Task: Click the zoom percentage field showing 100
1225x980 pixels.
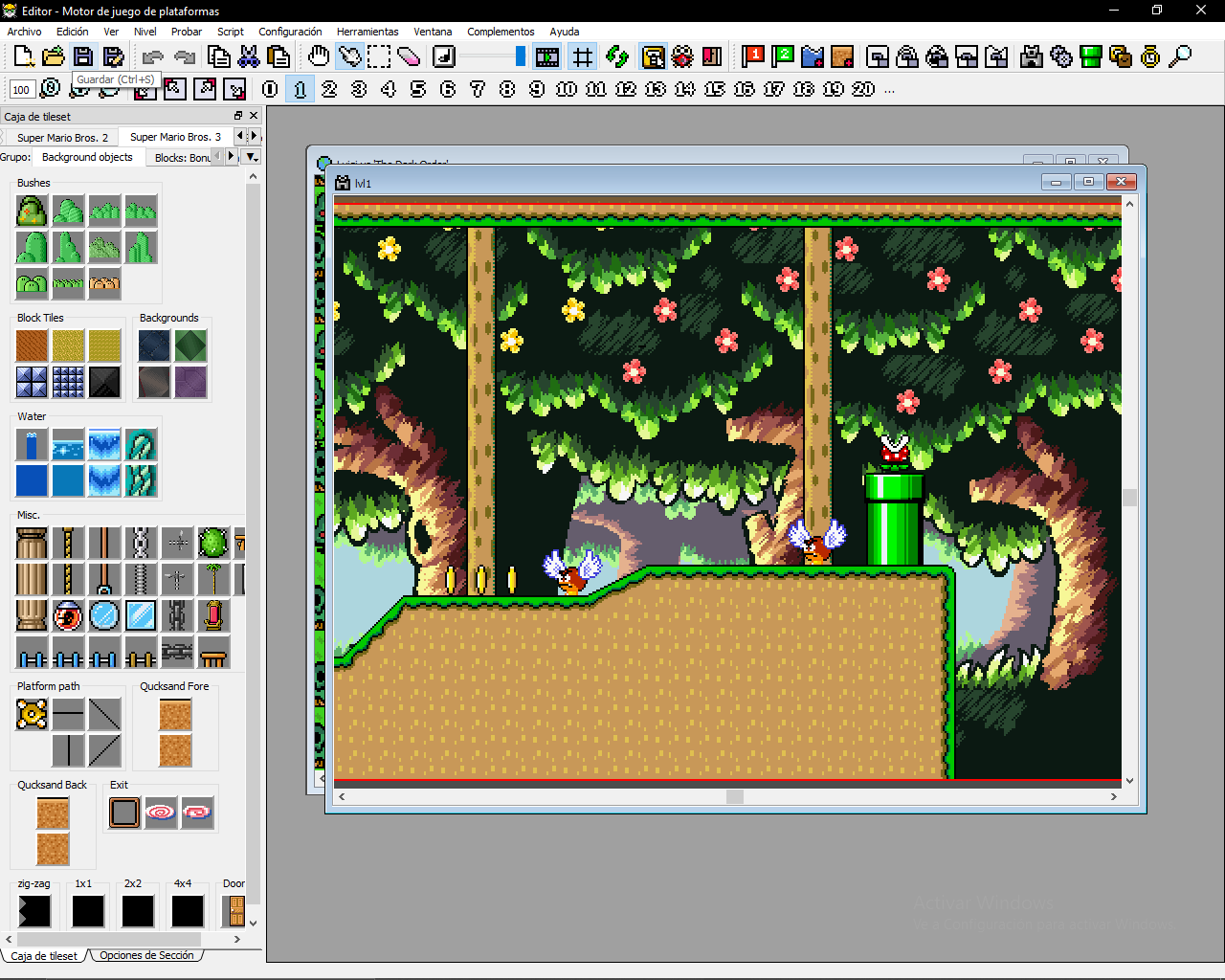Action: (x=22, y=90)
